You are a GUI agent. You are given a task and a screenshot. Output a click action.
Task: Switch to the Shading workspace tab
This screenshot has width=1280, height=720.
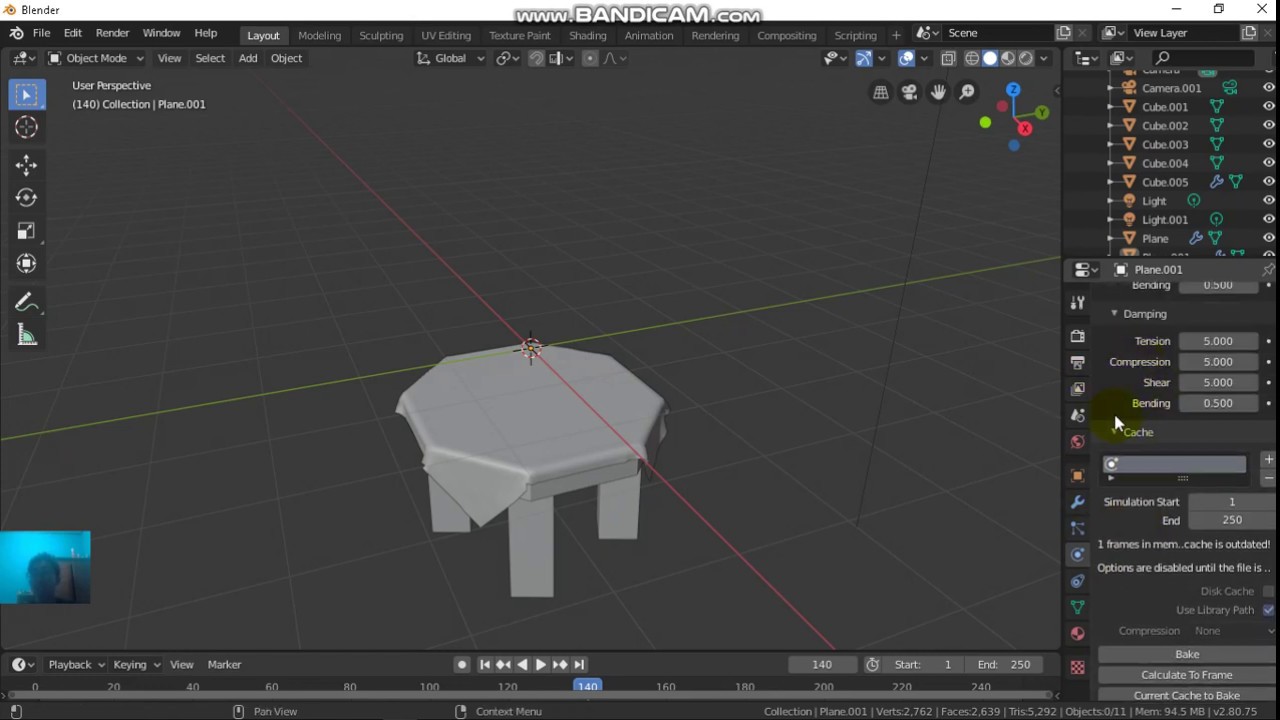tap(587, 35)
